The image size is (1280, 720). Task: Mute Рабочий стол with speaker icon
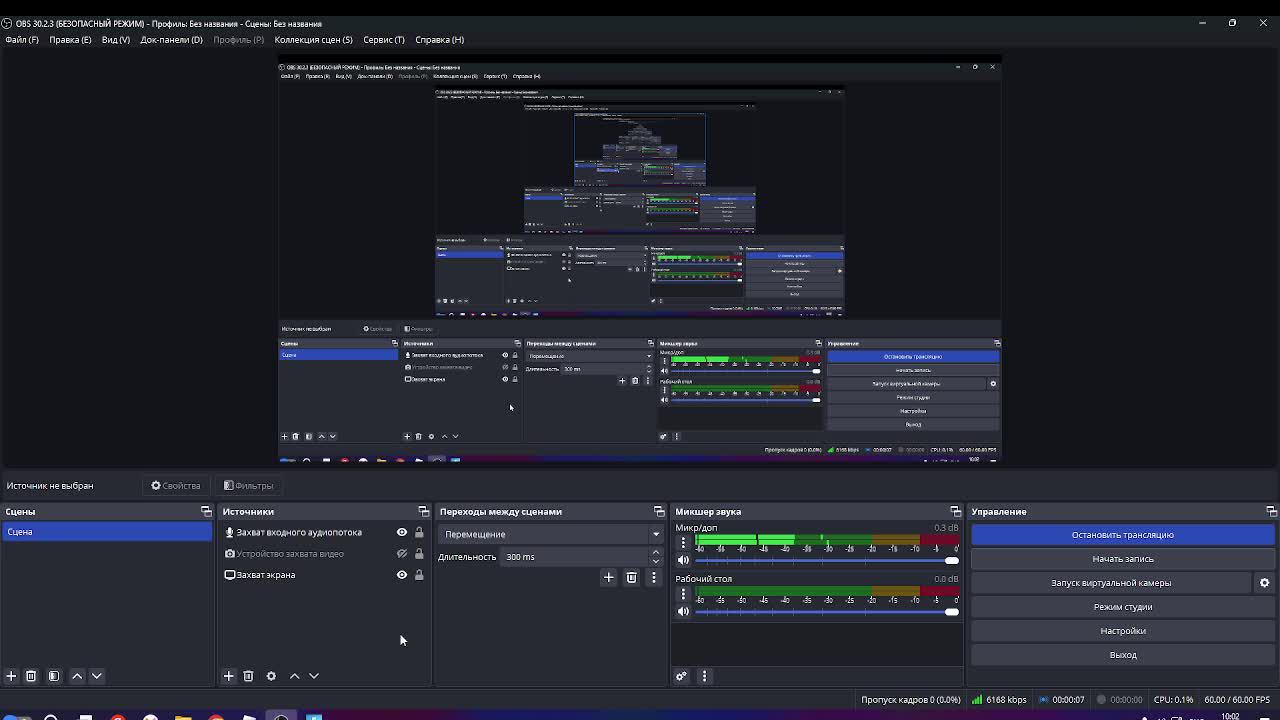tap(684, 611)
